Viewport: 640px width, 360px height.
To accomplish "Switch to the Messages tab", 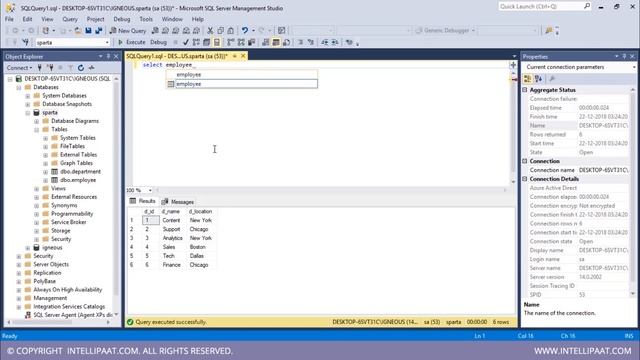I will (178, 202).
